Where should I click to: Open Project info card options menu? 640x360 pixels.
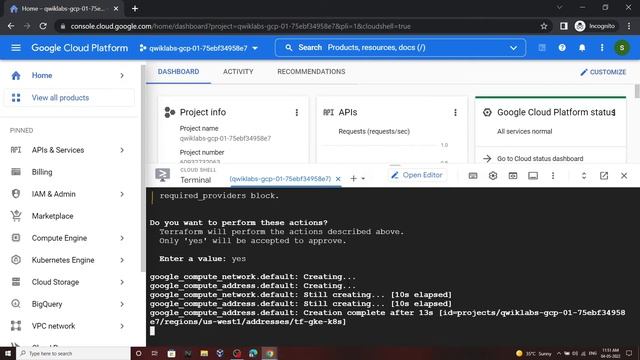297,112
